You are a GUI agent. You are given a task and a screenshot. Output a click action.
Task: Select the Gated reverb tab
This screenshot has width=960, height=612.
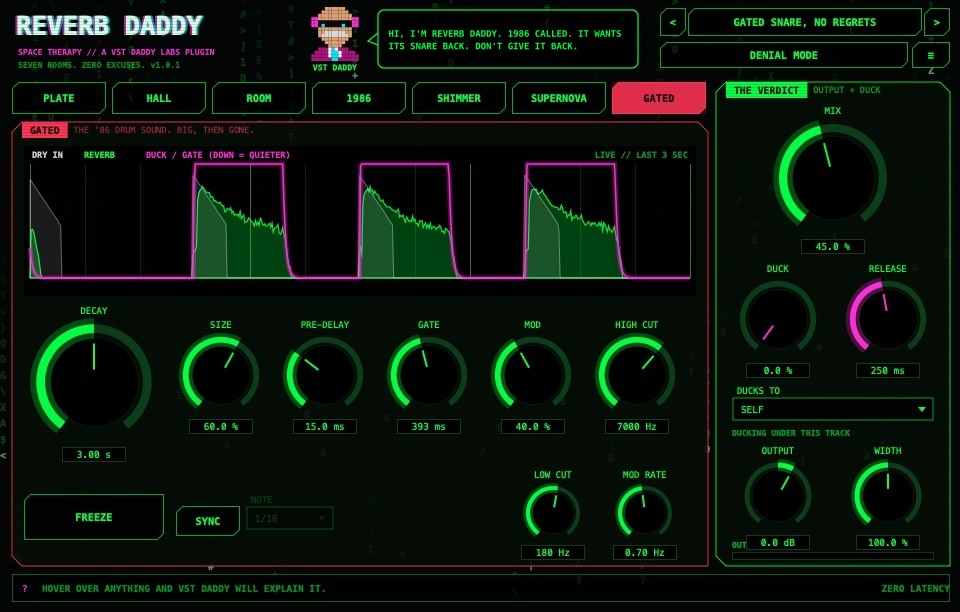click(659, 99)
